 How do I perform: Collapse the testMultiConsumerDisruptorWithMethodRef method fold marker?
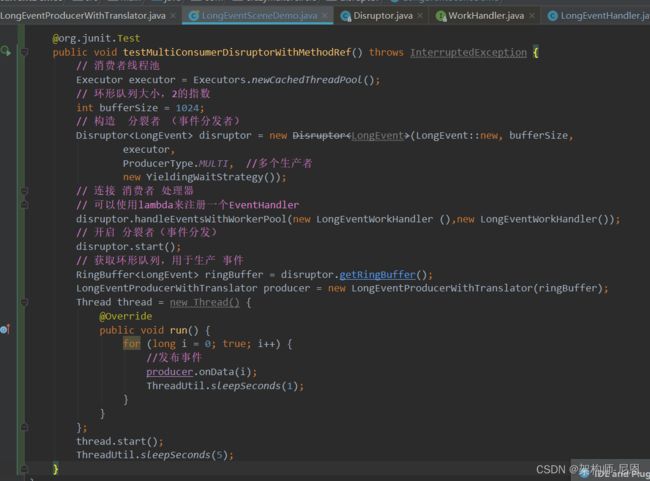tap(24, 52)
